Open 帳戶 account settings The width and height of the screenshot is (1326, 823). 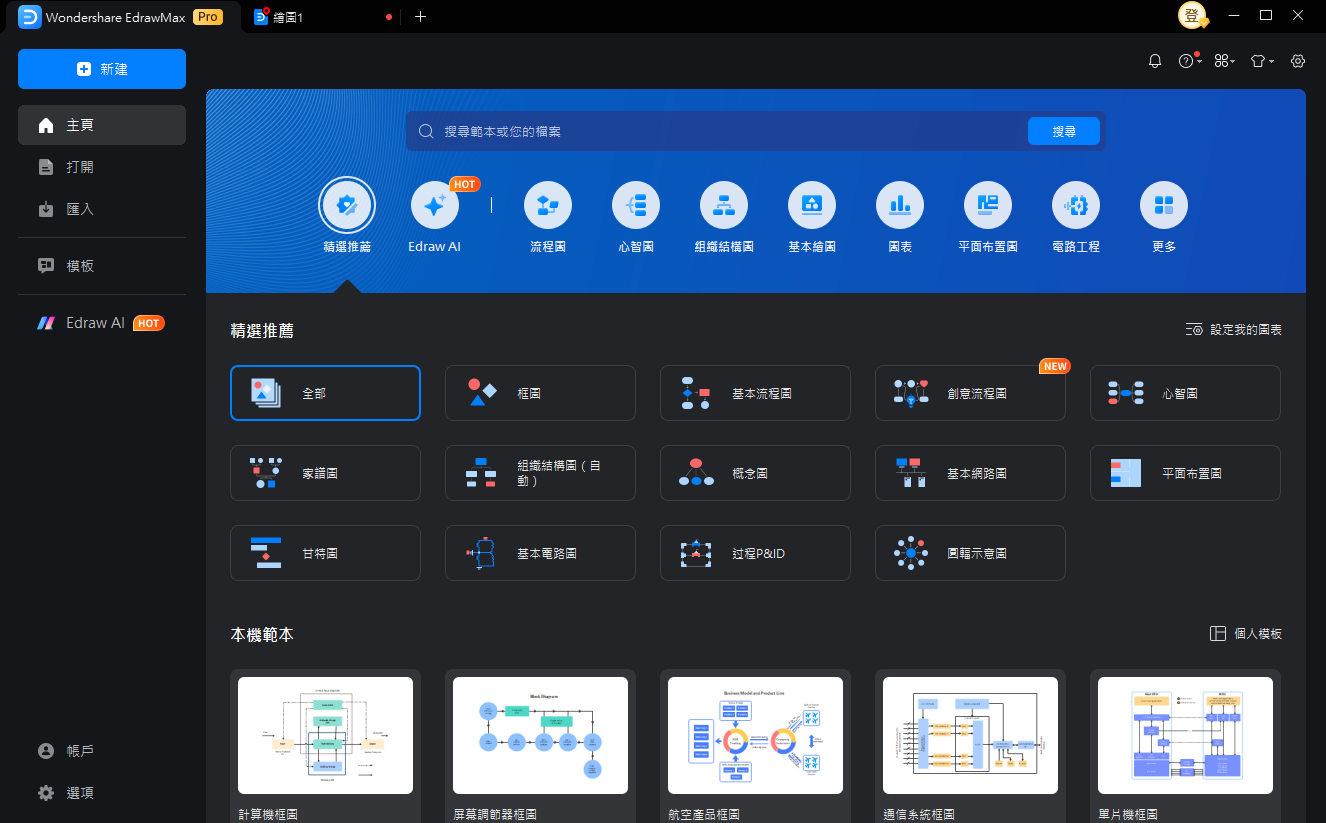pyautogui.click(x=102, y=751)
